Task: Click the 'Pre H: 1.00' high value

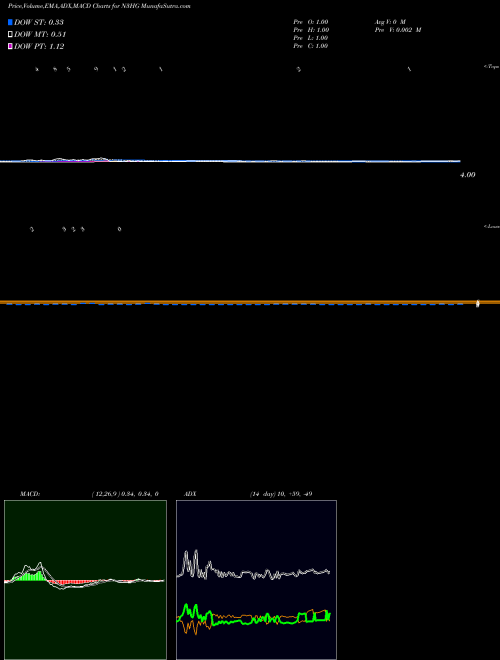Action: pyautogui.click(x=311, y=30)
